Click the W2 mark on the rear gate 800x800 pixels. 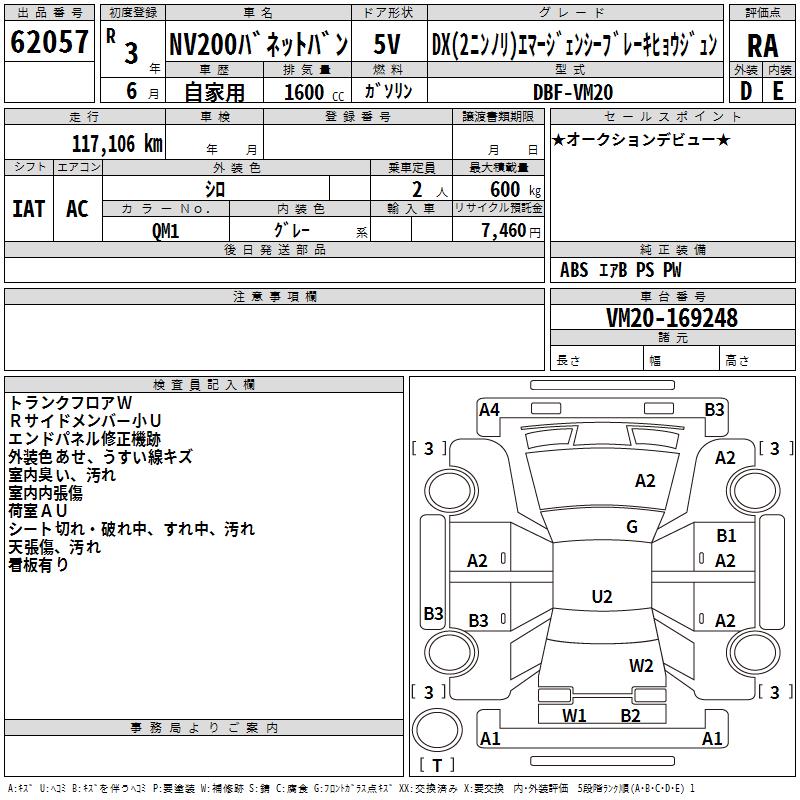point(641,666)
